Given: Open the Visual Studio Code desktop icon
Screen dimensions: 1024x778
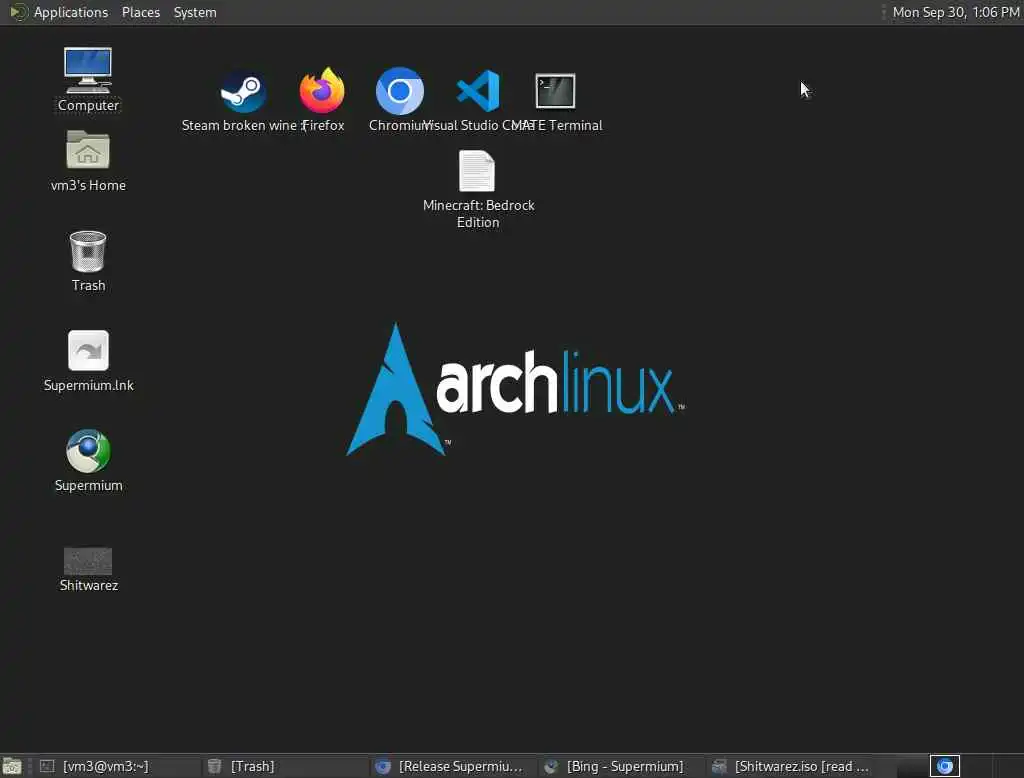Looking at the screenshot, I should tap(479, 91).
